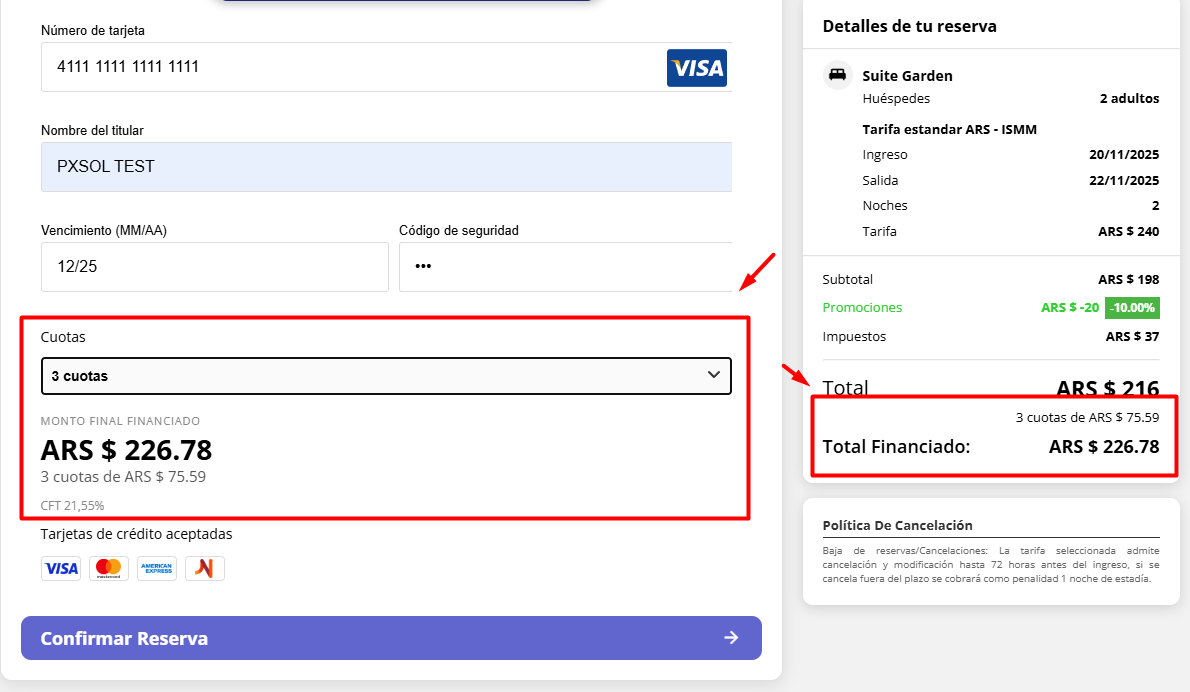The height and width of the screenshot is (692, 1190).
Task: Click the green -10.00% promotion badge
Action: point(1132,308)
